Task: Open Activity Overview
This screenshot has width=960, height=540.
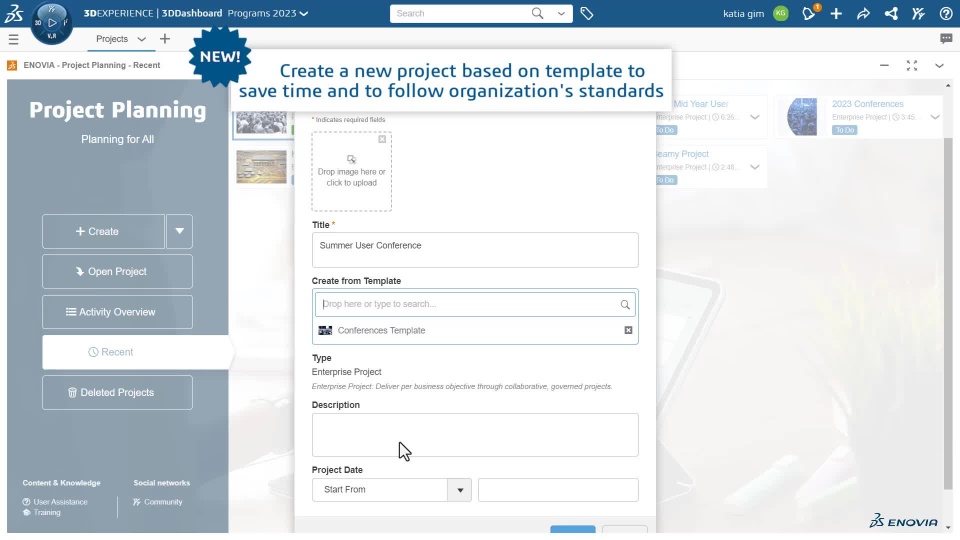Action: (x=117, y=312)
